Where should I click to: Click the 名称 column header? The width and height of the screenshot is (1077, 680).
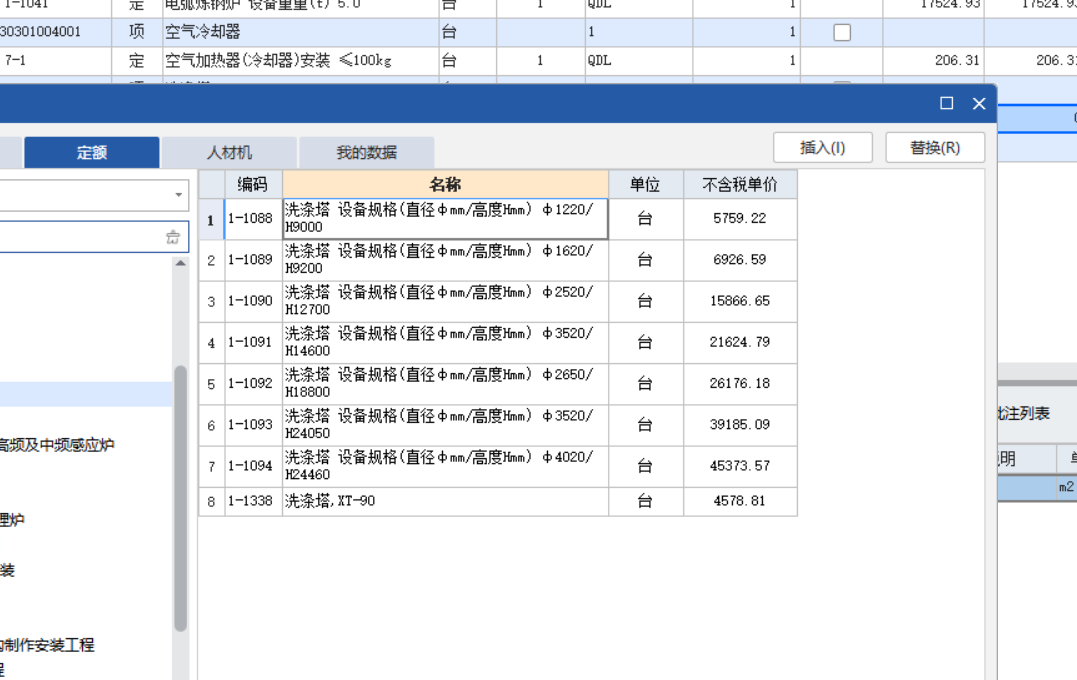point(445,184)
